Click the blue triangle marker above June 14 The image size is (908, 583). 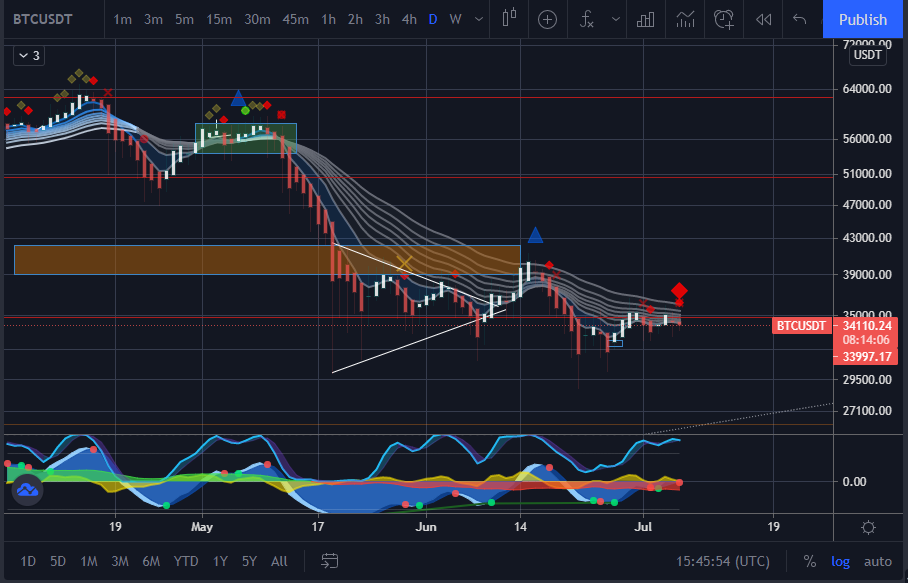[x=535, y=235]
